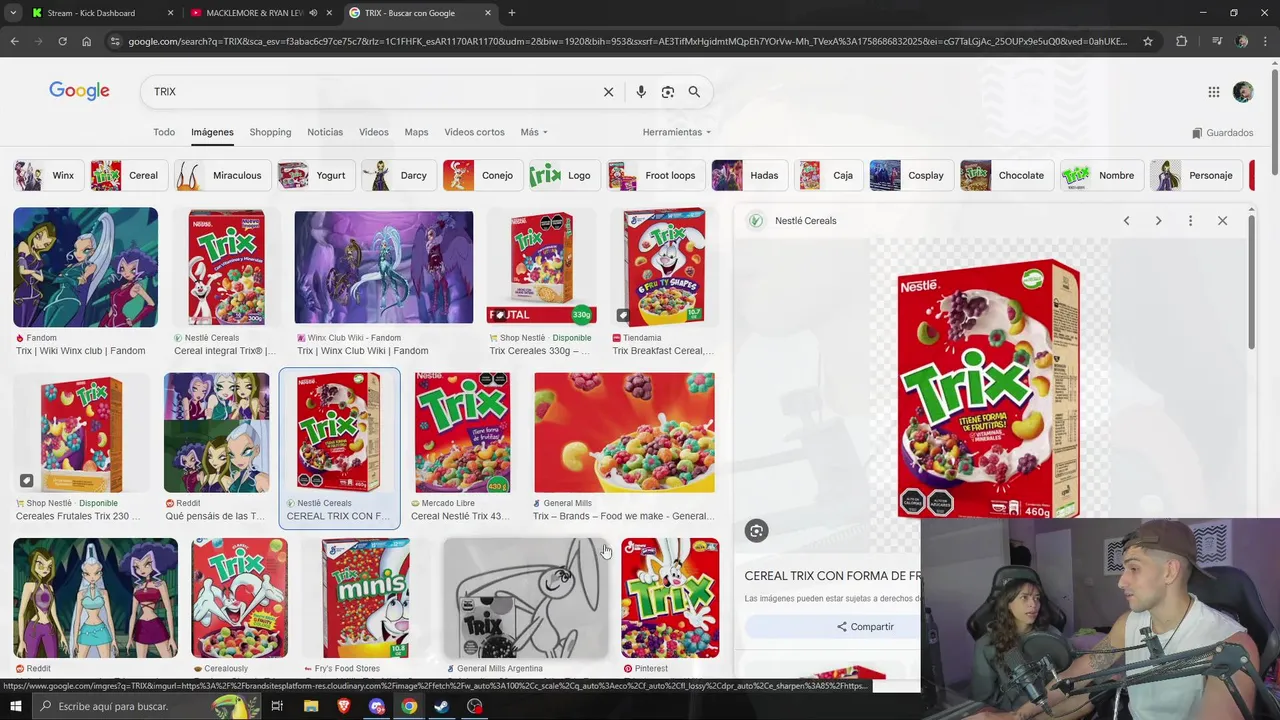View site information in address bar
Screen dimensions: 1280x720
115,41
